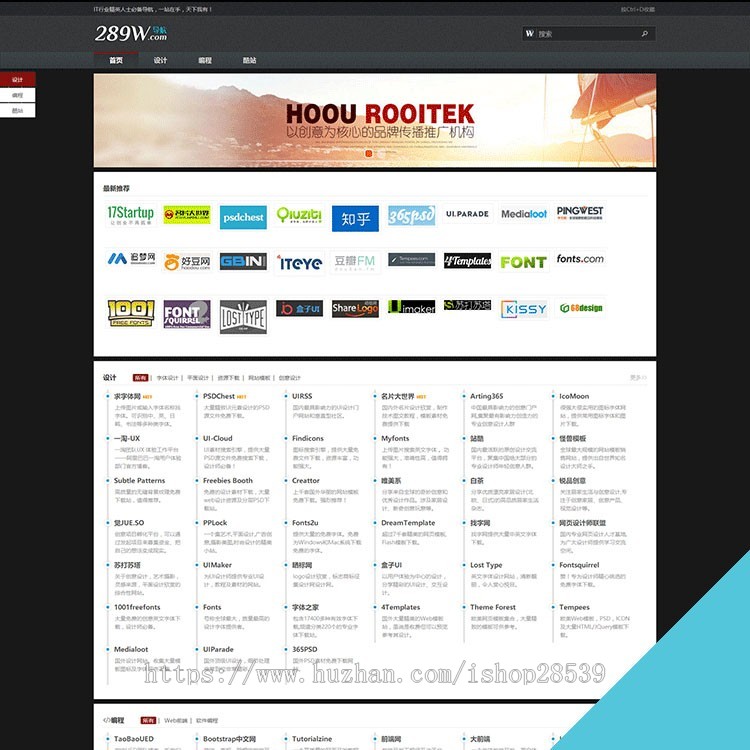Screen dimensions: 750x750
Task: Jump to 编程 via left floating sidebar
Action: point(18,95)
